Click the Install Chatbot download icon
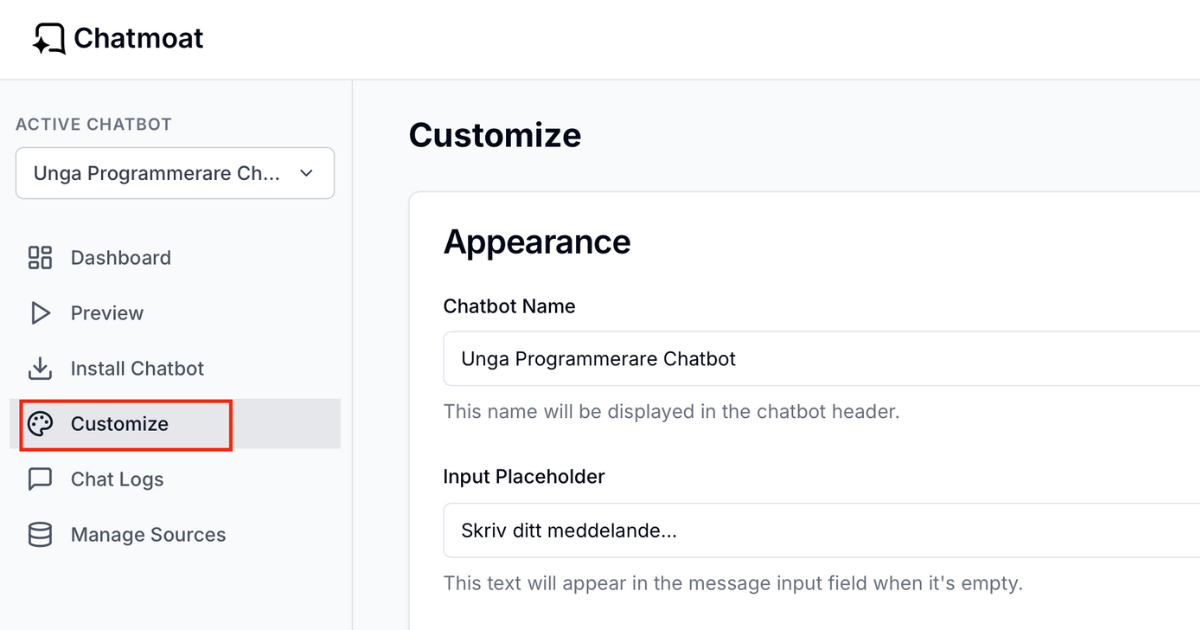The height and width of the screenshot is (630, 1200). click(40, 369)
